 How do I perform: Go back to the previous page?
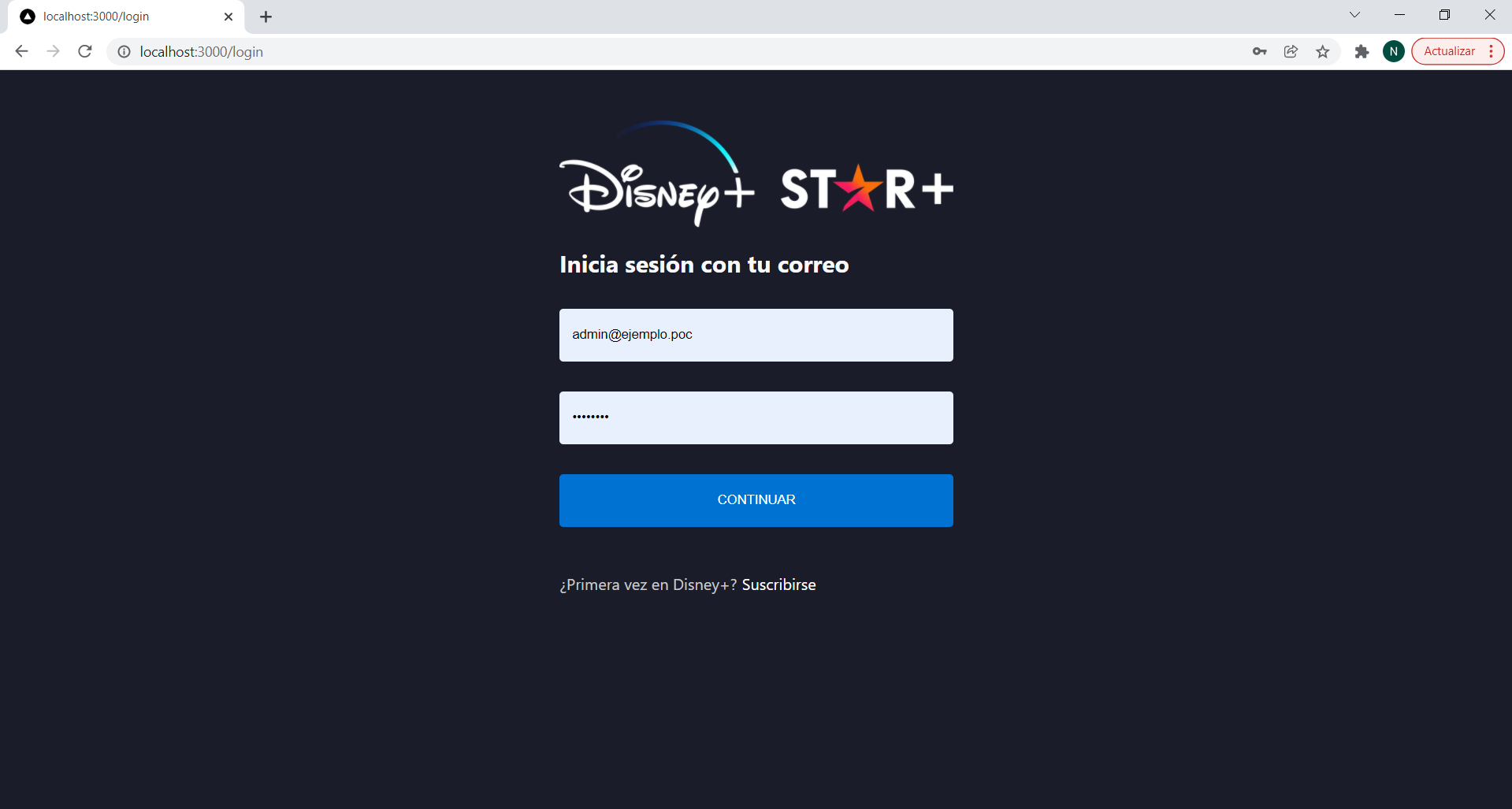pos(21,51)
